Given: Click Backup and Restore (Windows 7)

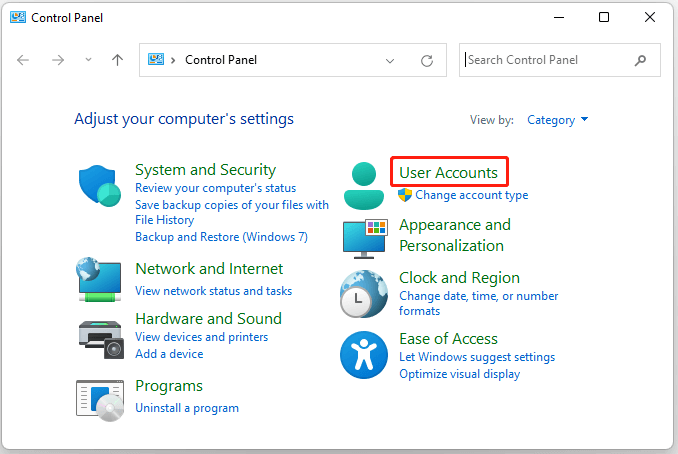Looking at the screenshot, I should (x=221, y=237).
